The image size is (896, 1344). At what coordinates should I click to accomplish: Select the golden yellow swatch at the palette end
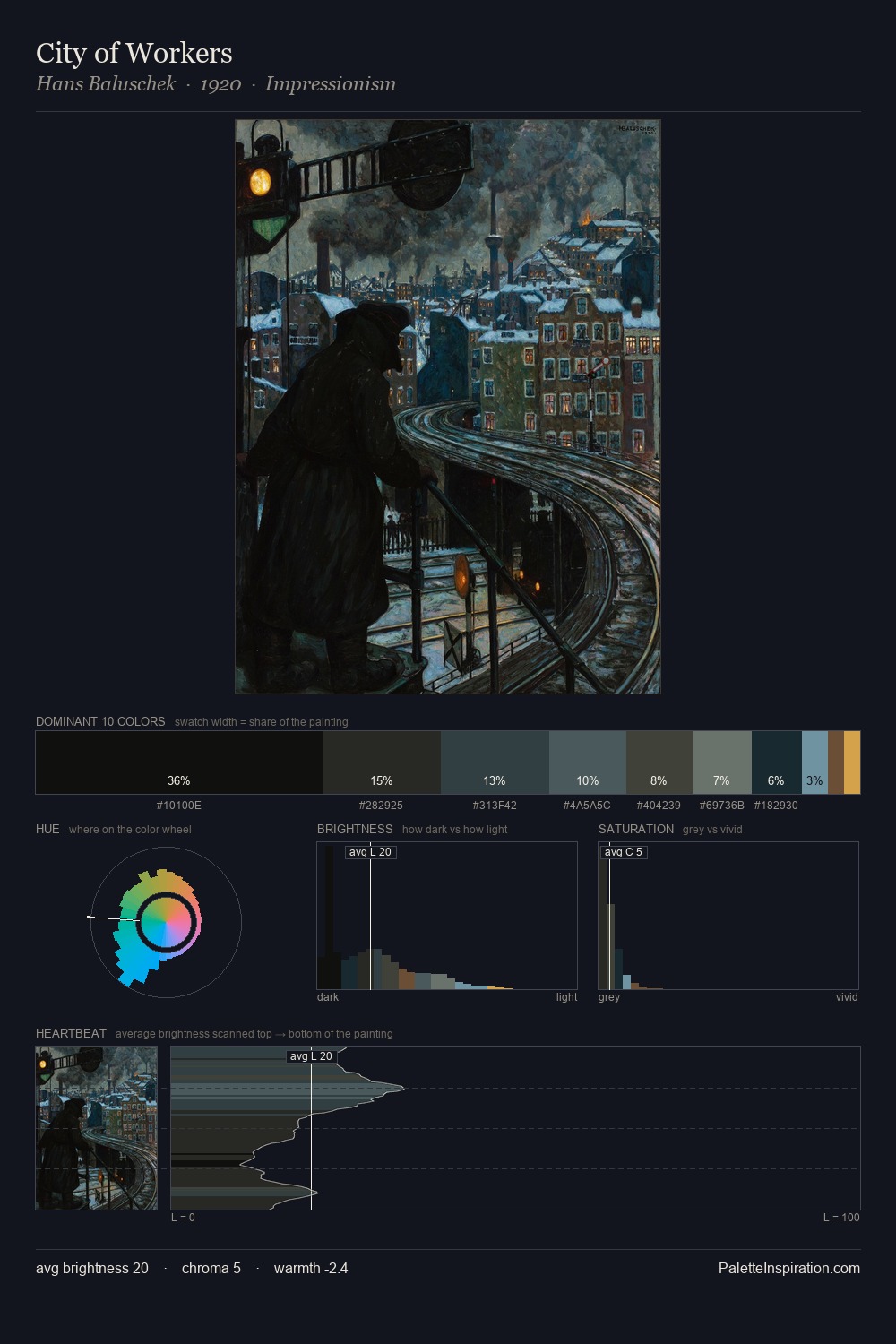(x=852, y=762)
